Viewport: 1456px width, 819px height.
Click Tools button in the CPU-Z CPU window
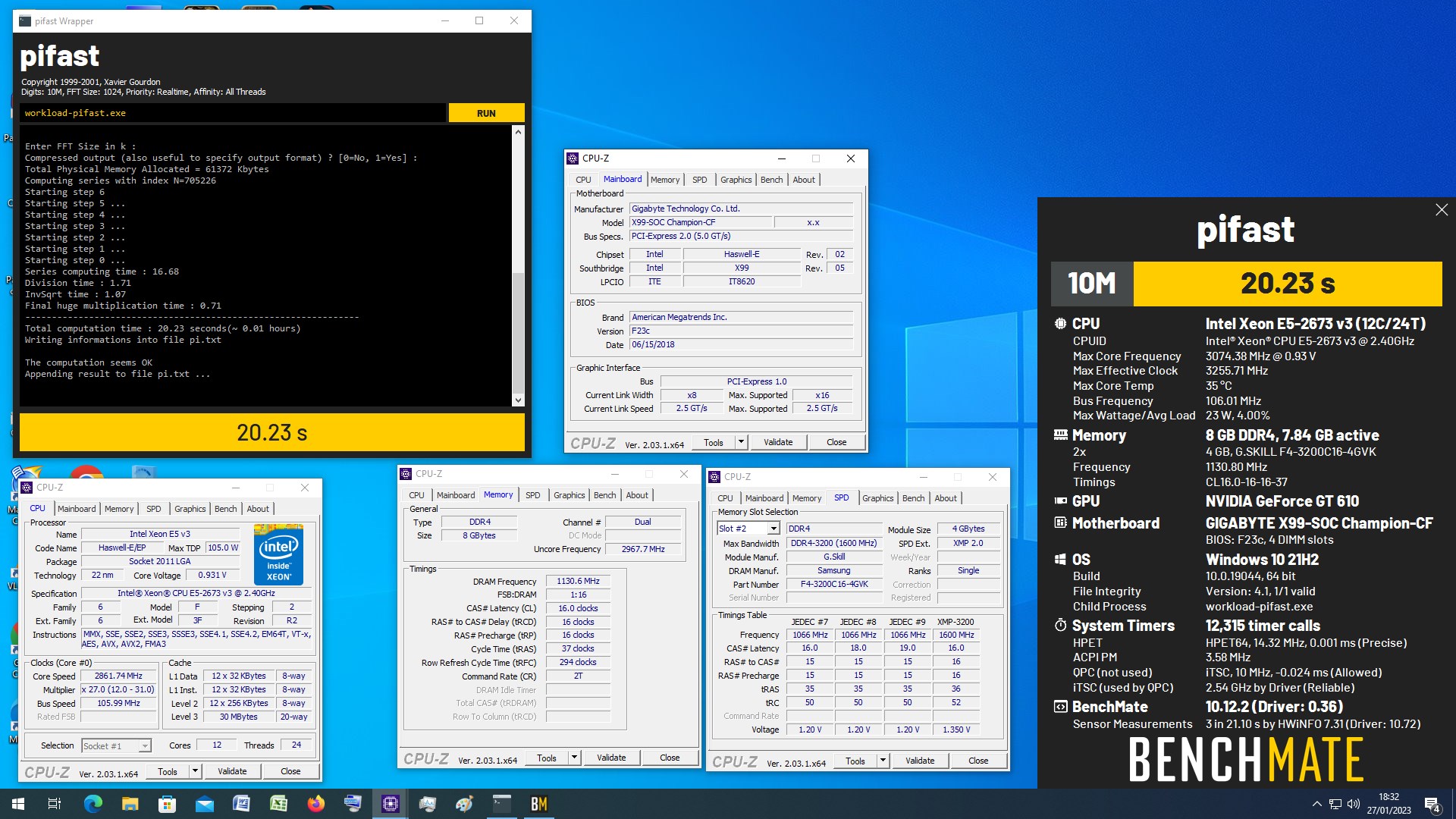(168, 771)
